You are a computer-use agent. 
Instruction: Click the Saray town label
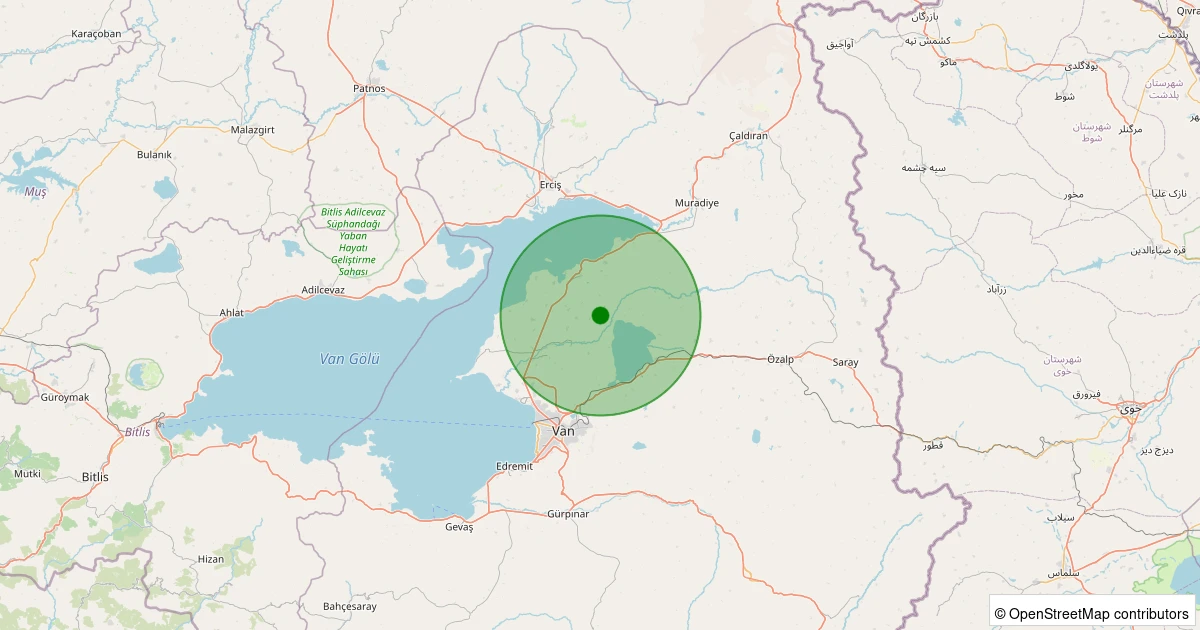pos(845,362)
